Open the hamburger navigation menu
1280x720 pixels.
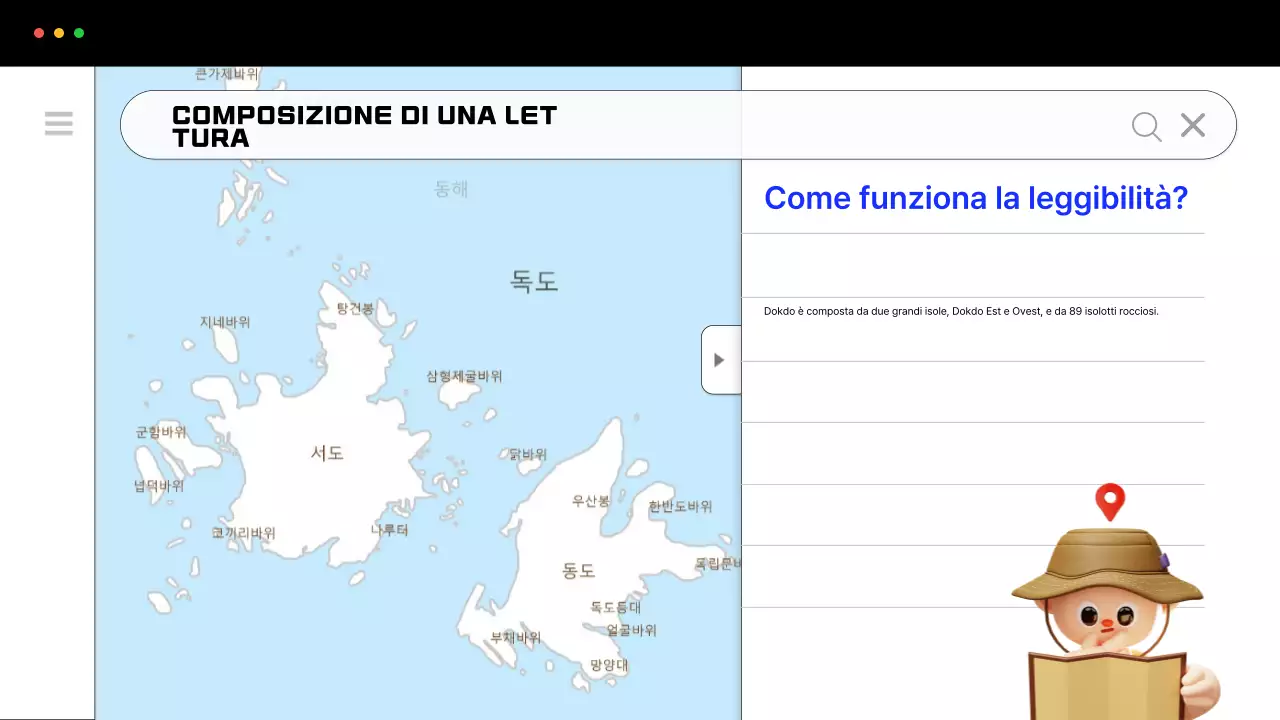pyautogui.click(x=59, y=123)
